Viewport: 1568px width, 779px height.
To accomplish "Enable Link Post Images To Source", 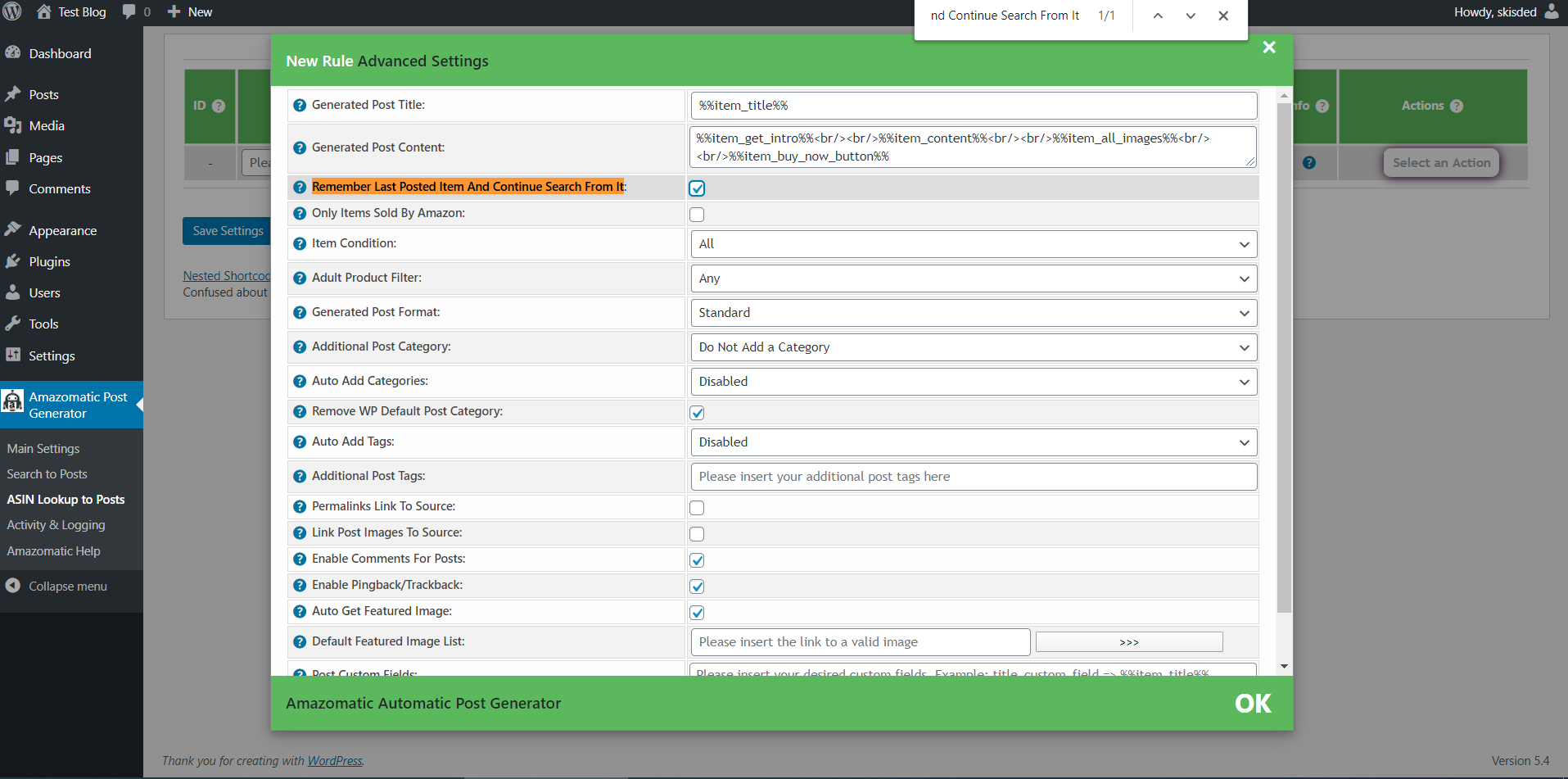I will (697, 534).
